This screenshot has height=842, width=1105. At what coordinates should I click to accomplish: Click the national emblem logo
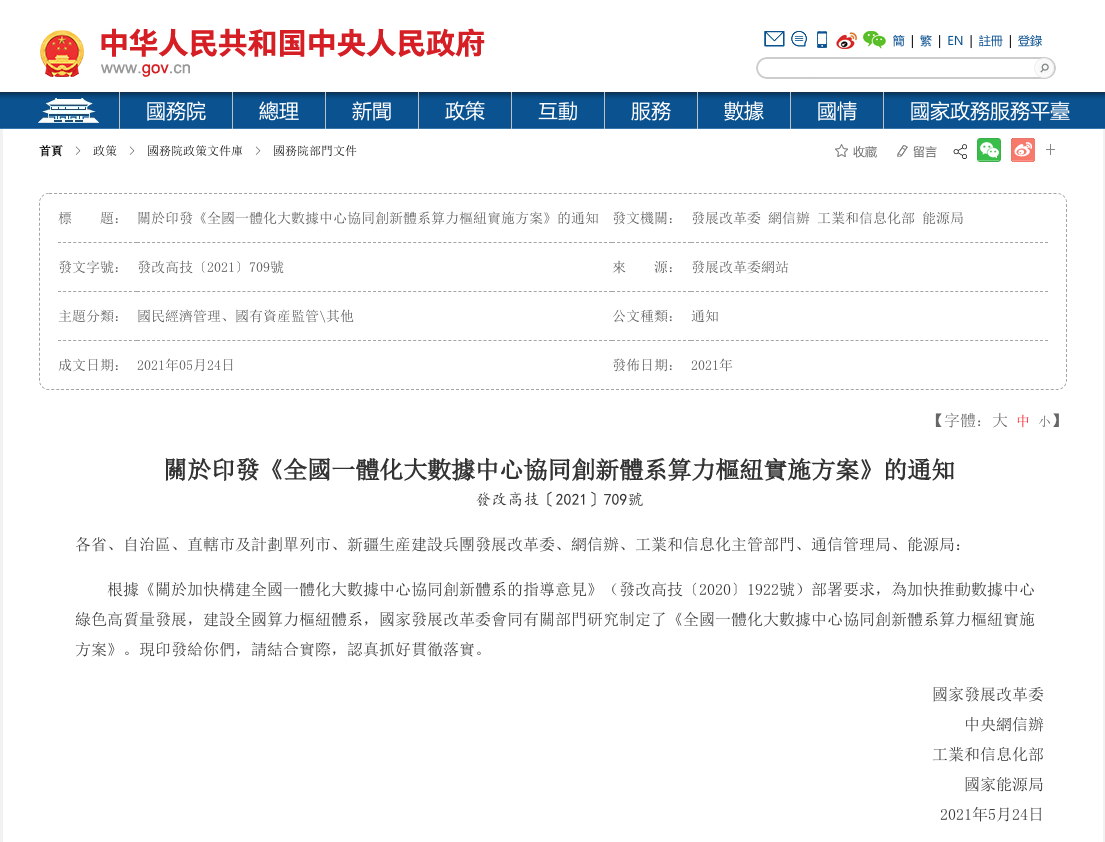(x=62, y=54)
